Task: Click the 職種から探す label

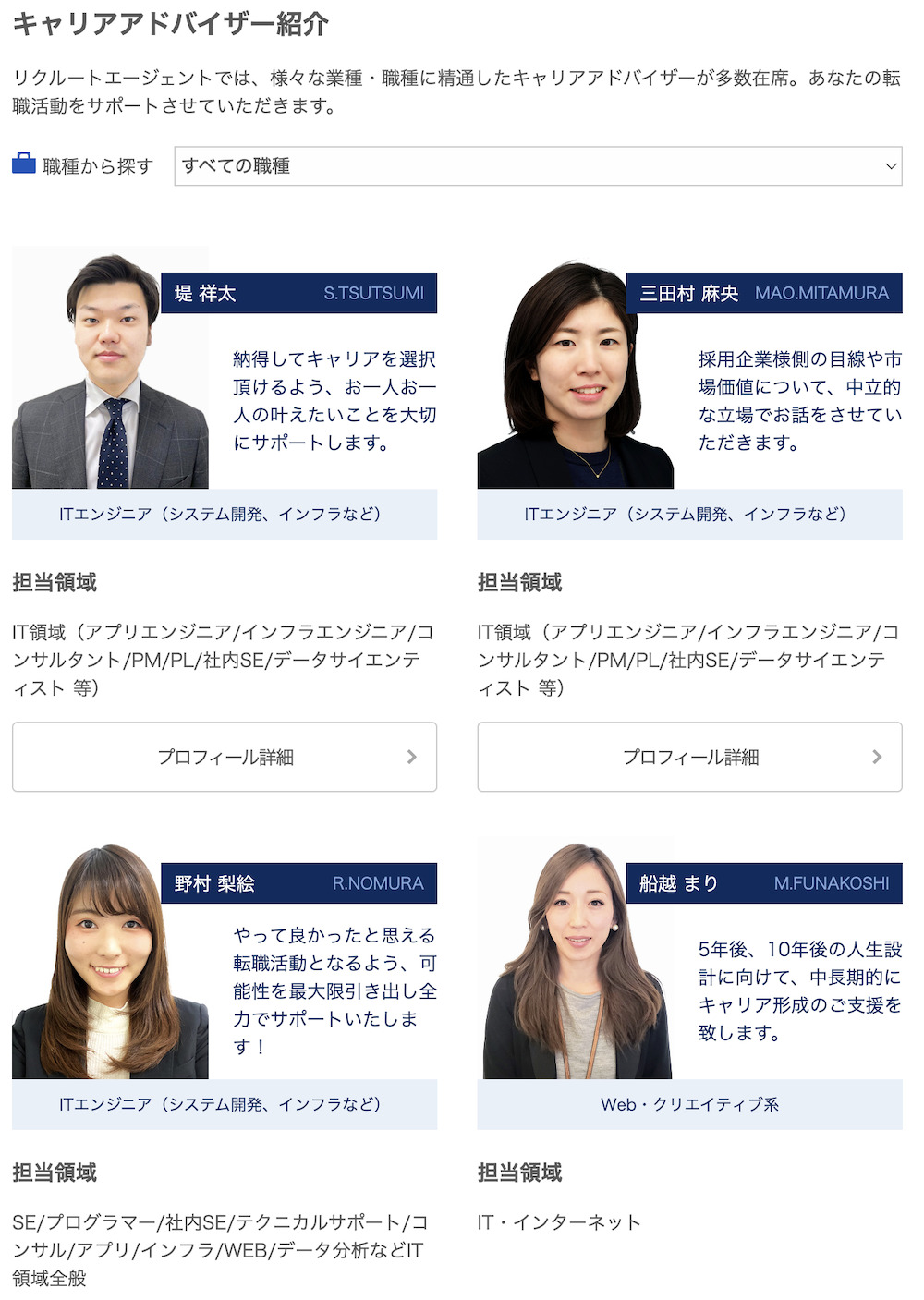Action: (98, 166)
